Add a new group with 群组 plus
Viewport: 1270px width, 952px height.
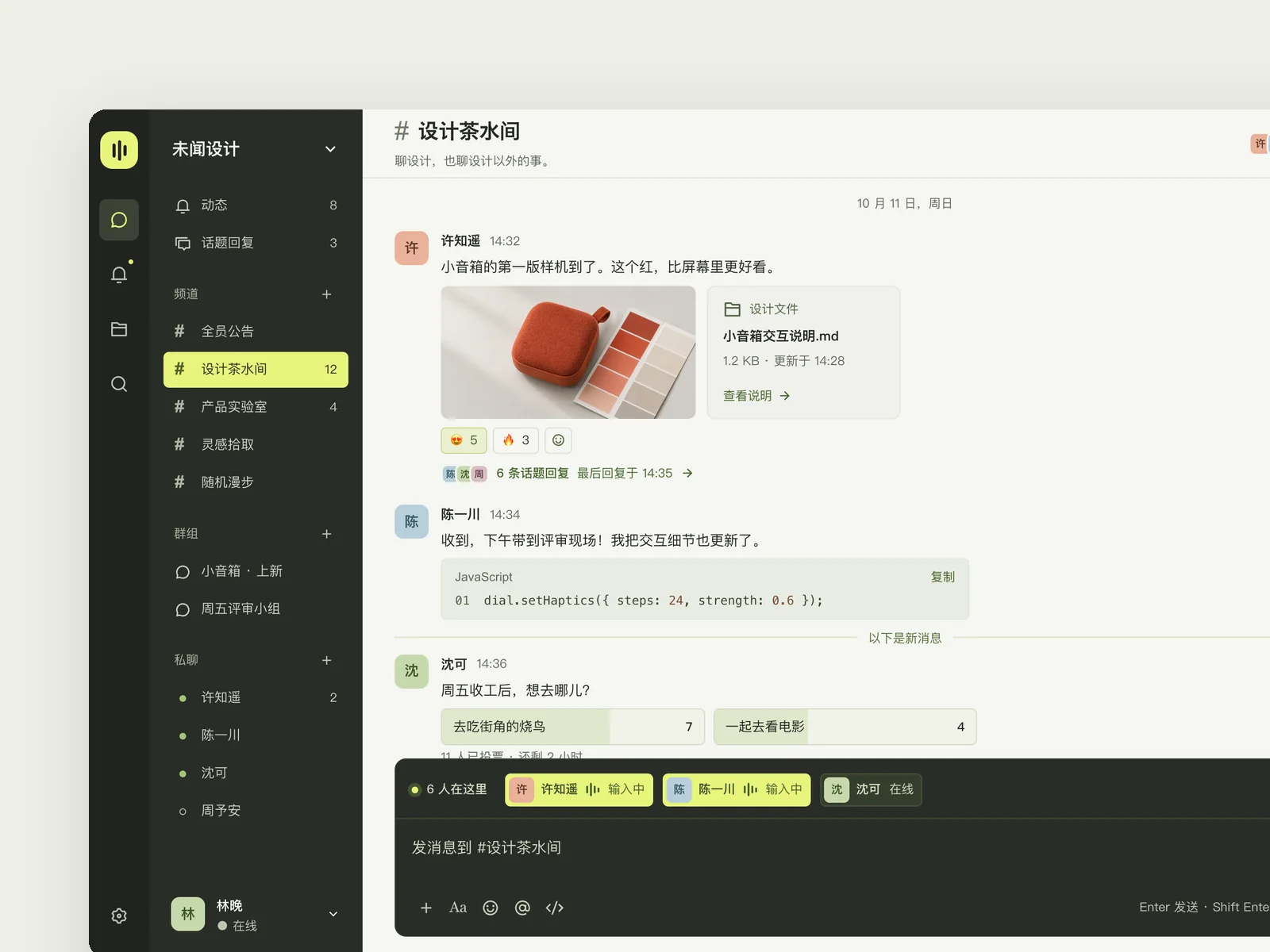click(326, 534)
